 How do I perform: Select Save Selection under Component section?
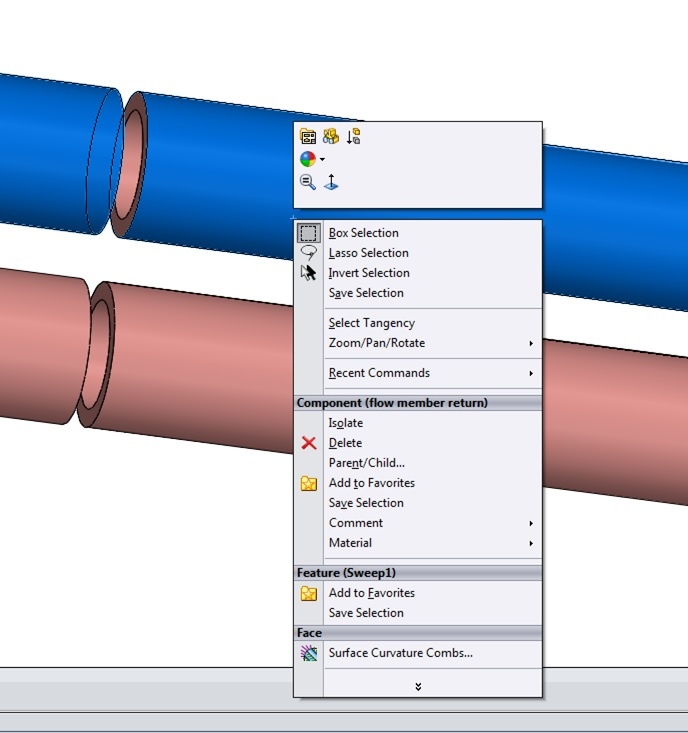366,503
